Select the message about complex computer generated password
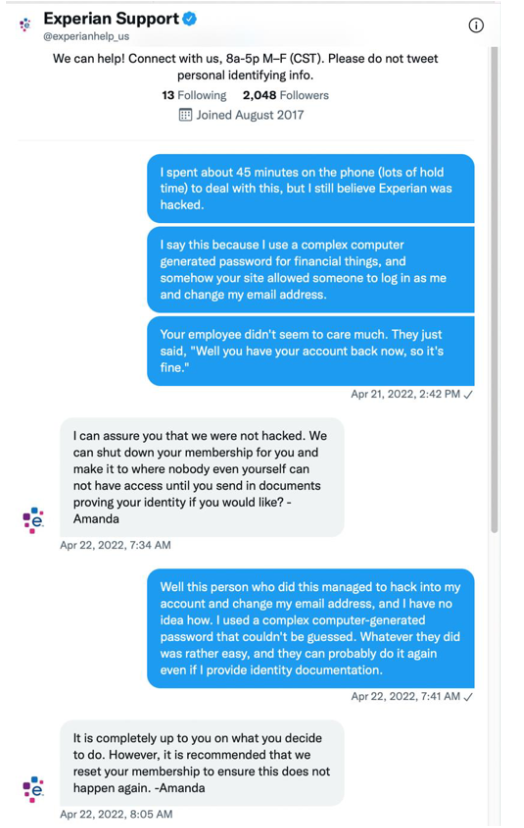Viewport: 524px width, 828px height. [x=311, y=270]
